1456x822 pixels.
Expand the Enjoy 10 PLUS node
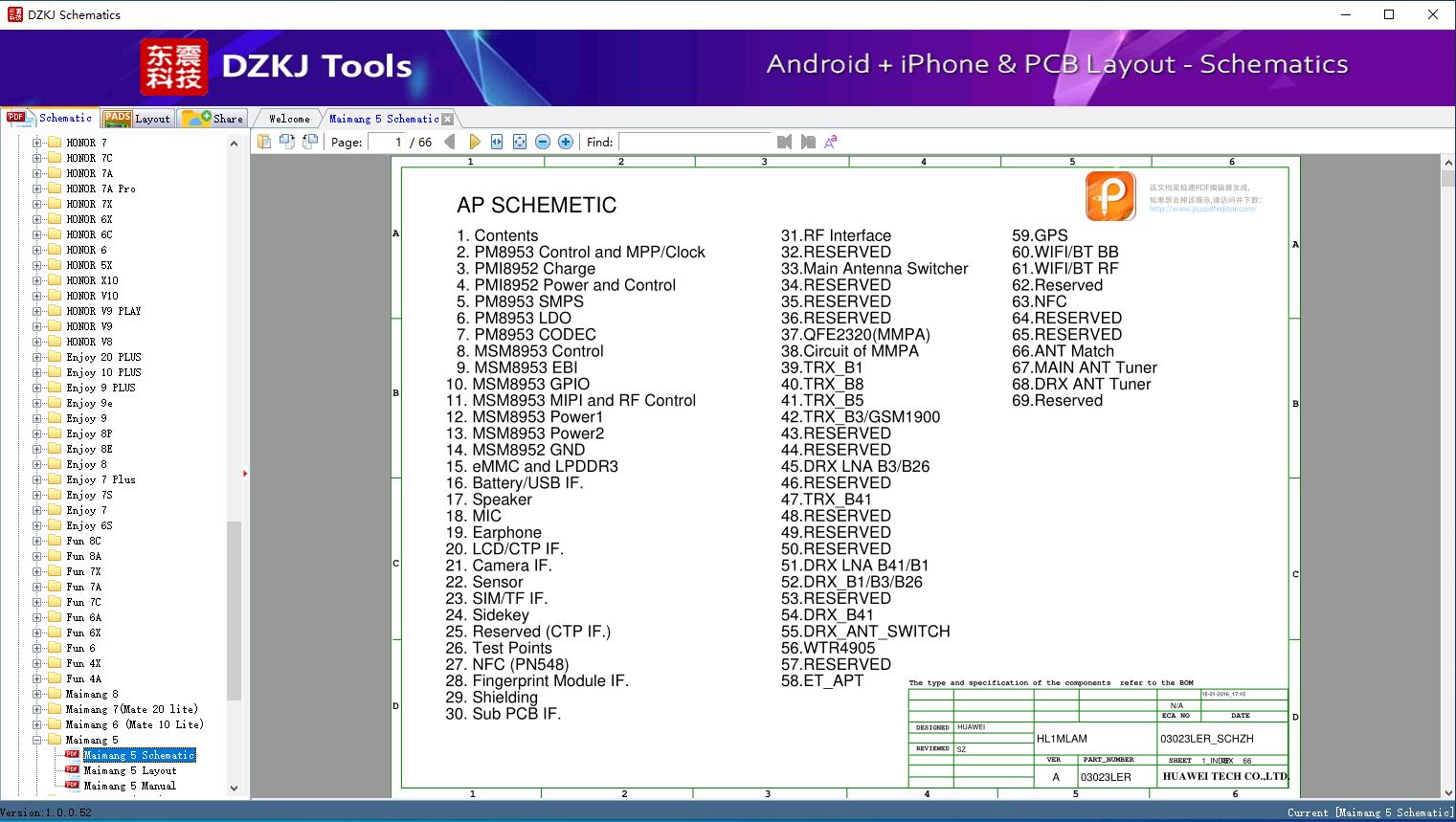(x=37, y=372)
